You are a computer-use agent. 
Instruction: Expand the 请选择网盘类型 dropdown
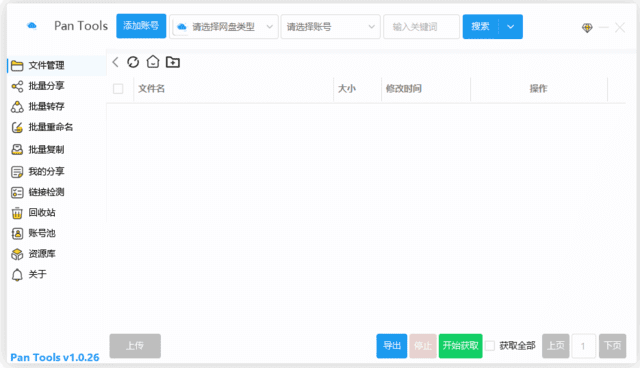click(224, 27)
